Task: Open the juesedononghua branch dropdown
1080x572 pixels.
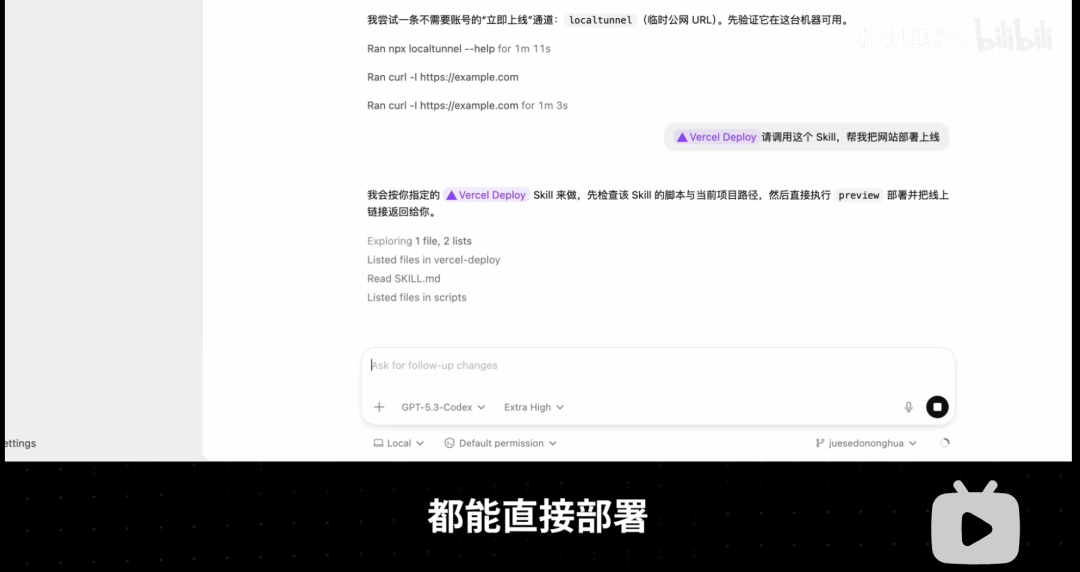Action: click(866, 443)
